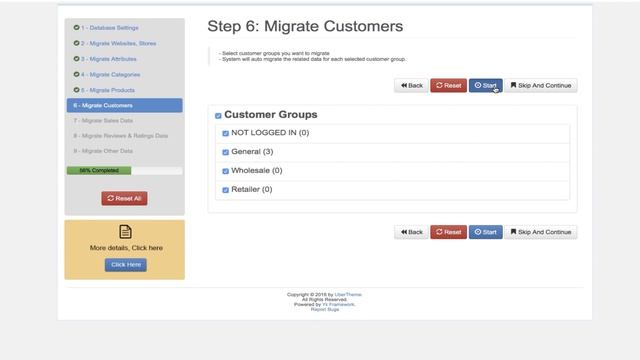Open the YII Framework footer link
The image size is (640, 360).
click(338, 304)
